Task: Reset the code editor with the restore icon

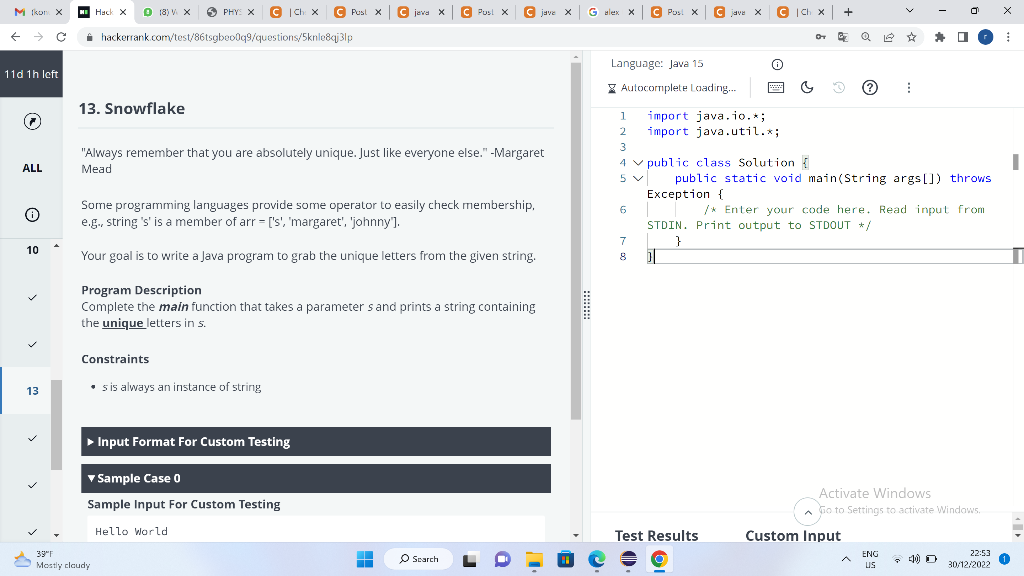Action: [x=838, y=87]
